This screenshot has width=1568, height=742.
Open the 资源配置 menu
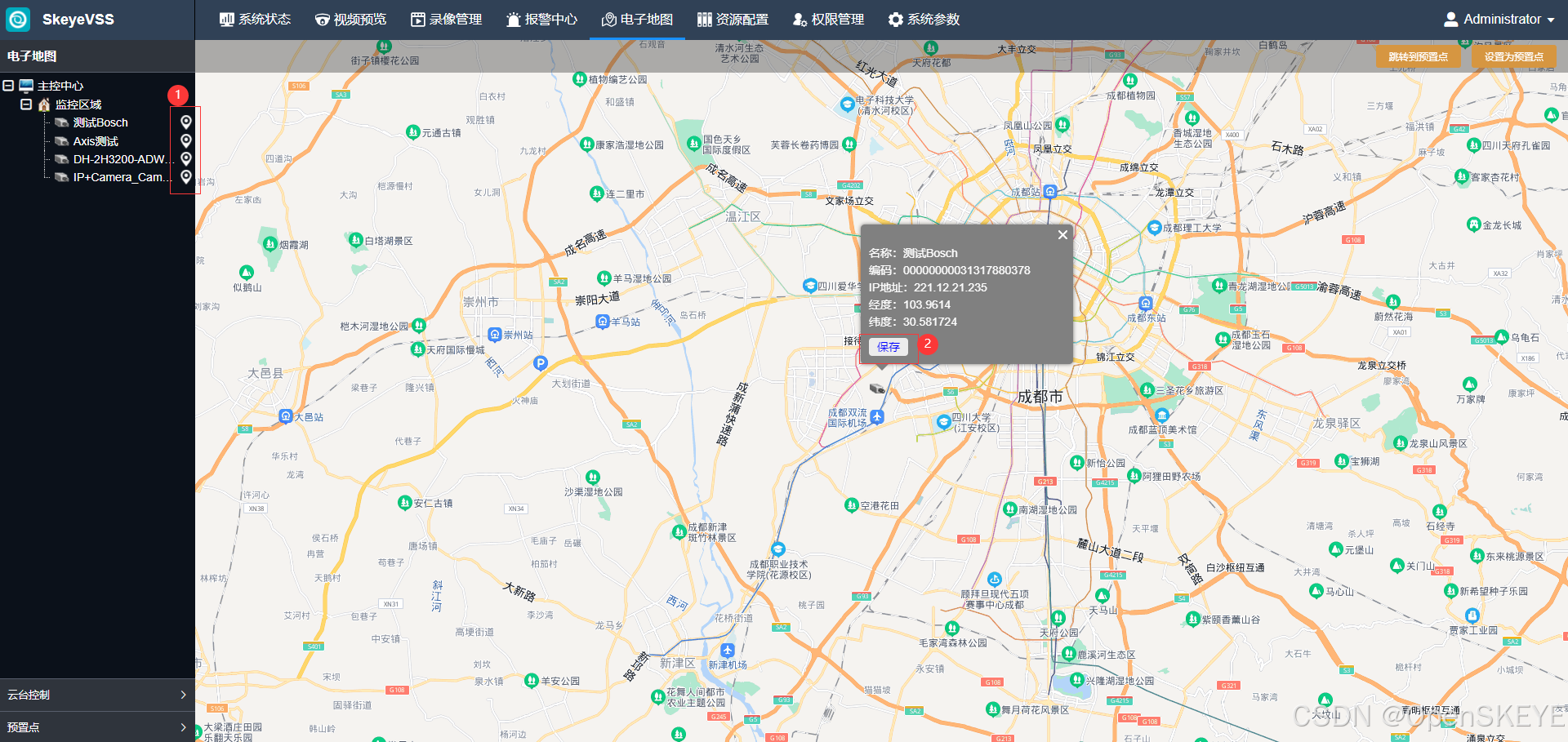click(x=733, y=19)
